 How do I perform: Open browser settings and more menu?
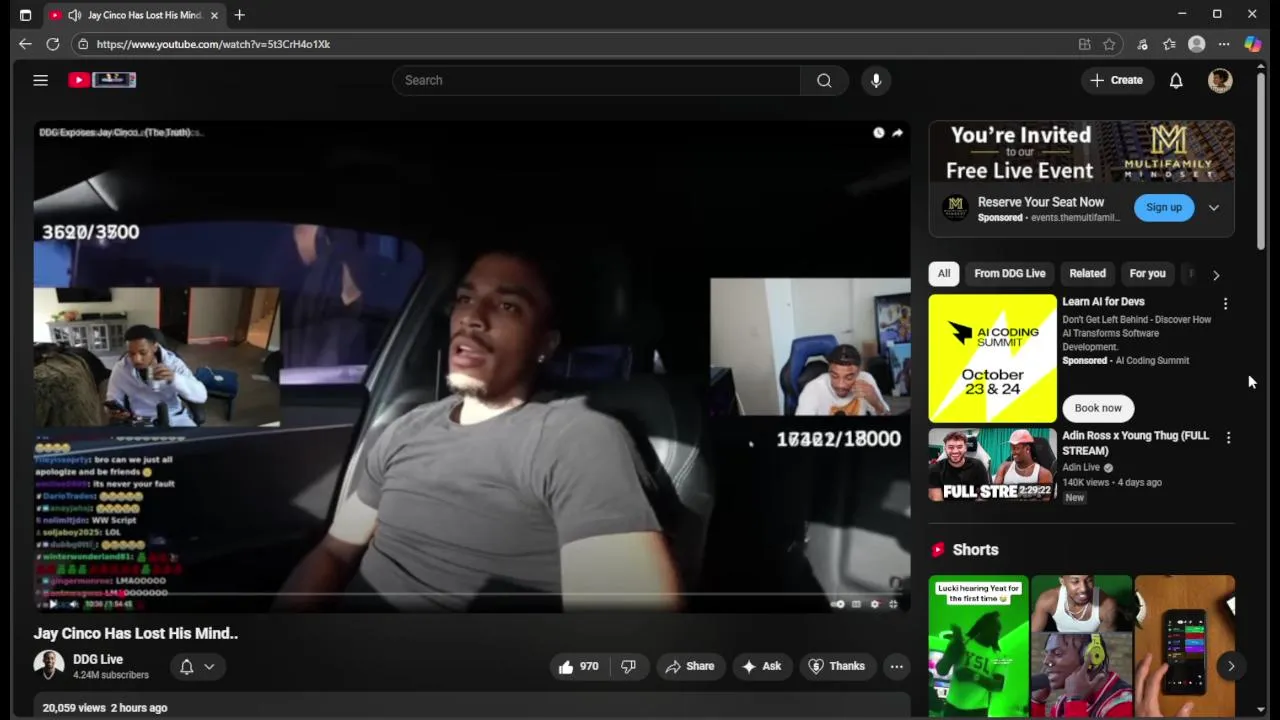click(x=1224, y=44)
